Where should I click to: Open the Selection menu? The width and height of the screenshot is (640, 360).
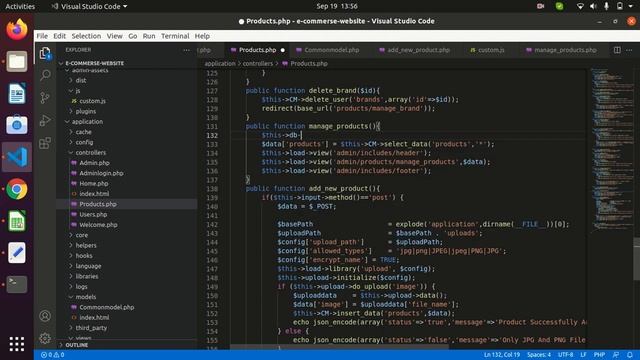point(86,36)
